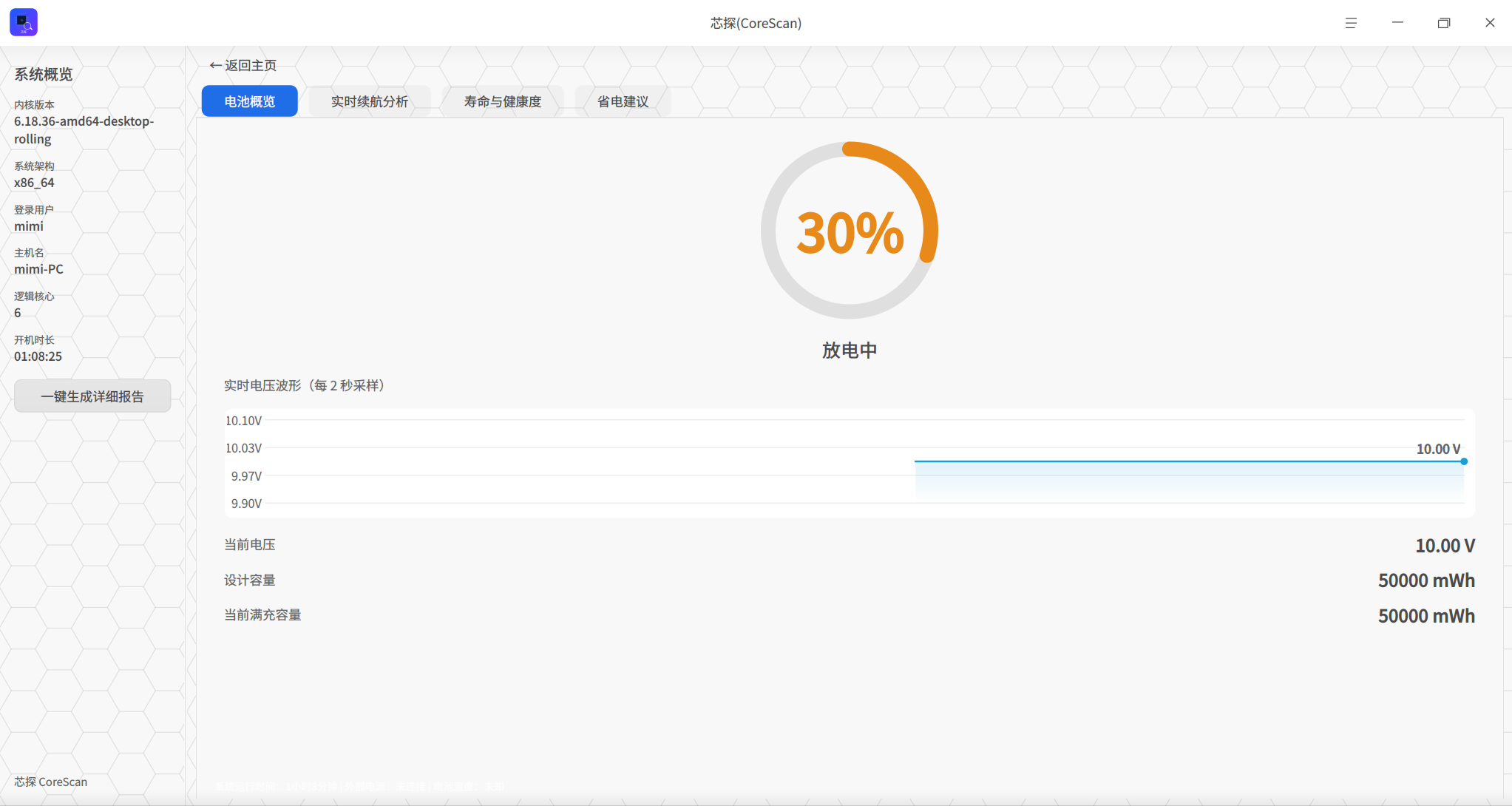Click the uptime value 01:08:25

pyautogui.click(x=38, y=356)
